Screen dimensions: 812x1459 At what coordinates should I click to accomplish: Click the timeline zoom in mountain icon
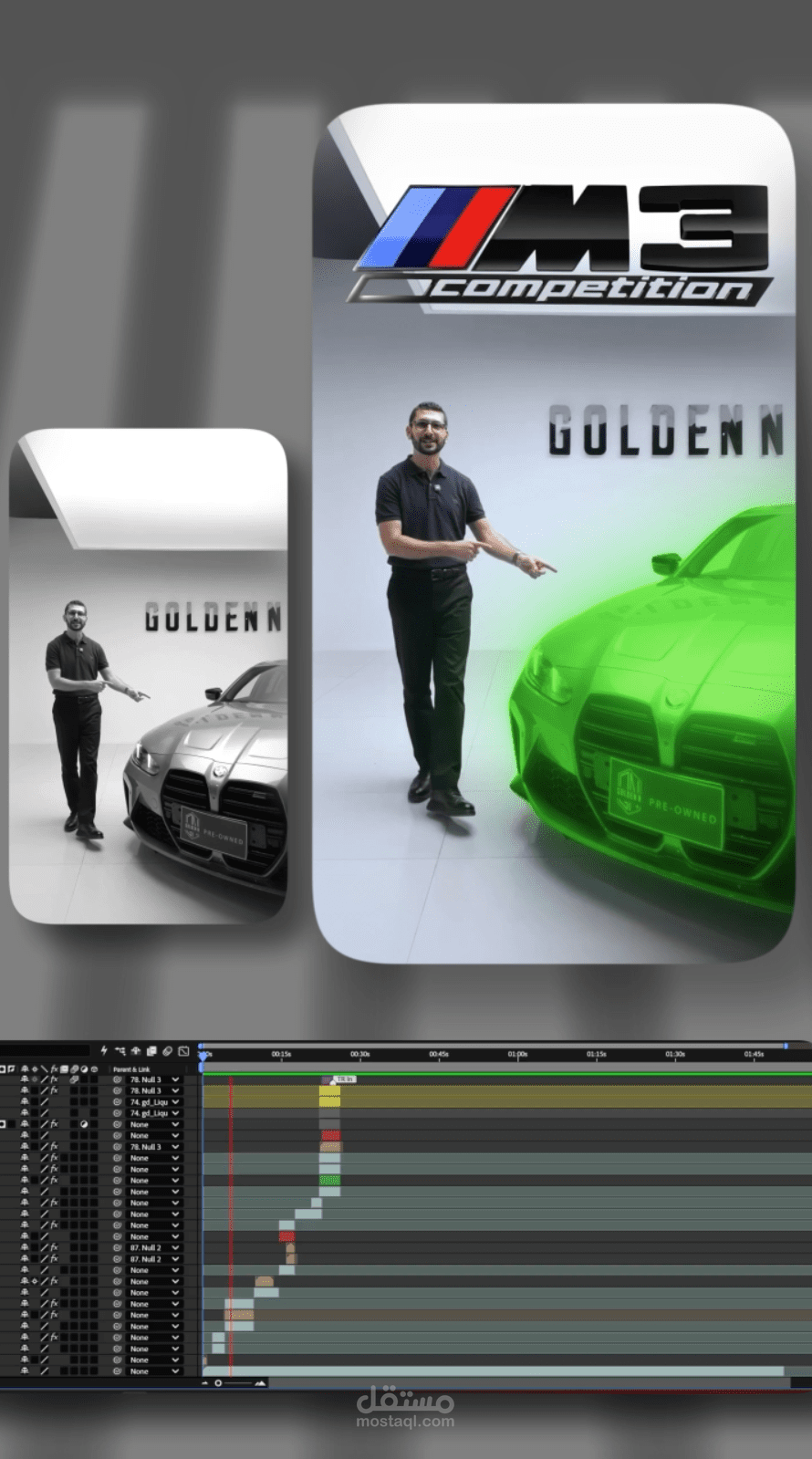[261, 1383]
